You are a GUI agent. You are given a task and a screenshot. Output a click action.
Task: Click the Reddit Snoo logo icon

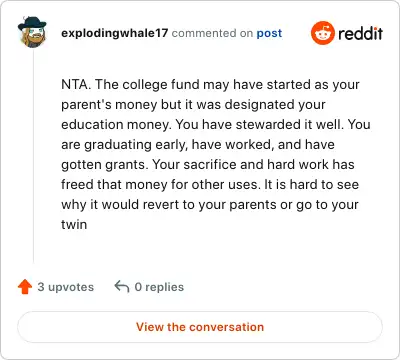click(322, 33)
